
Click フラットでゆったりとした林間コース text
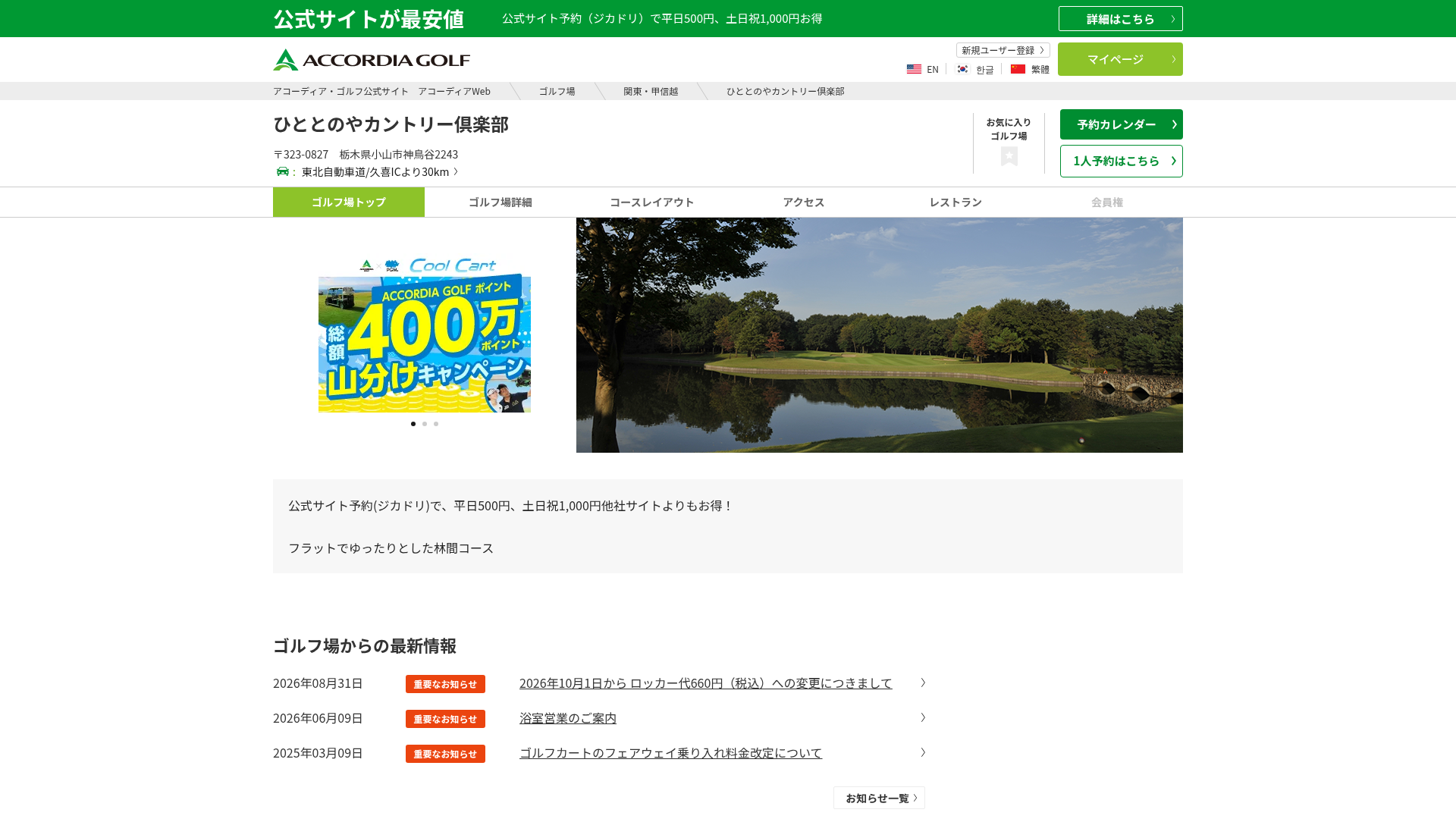tap(391, 548)
